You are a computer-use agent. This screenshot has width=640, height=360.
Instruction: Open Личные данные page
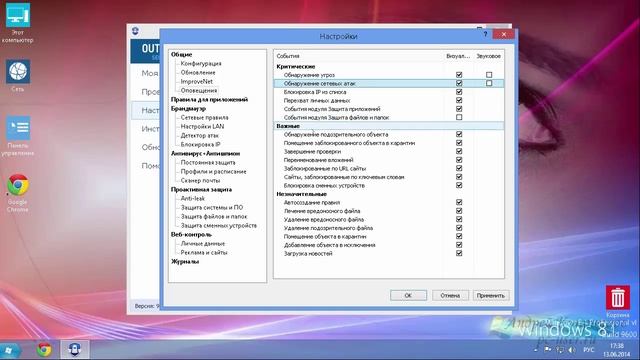[x=203, y=243]
